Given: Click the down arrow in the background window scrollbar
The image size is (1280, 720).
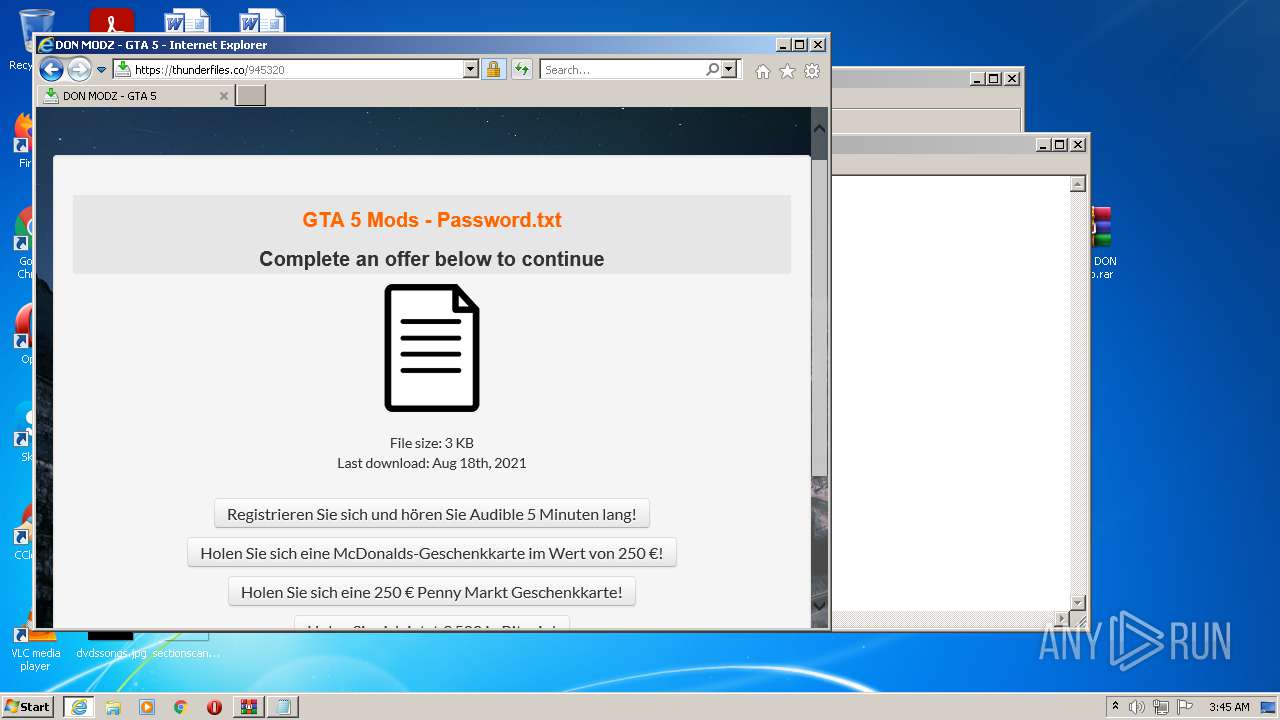Looking at the screenshot, I should (1077, 603).
